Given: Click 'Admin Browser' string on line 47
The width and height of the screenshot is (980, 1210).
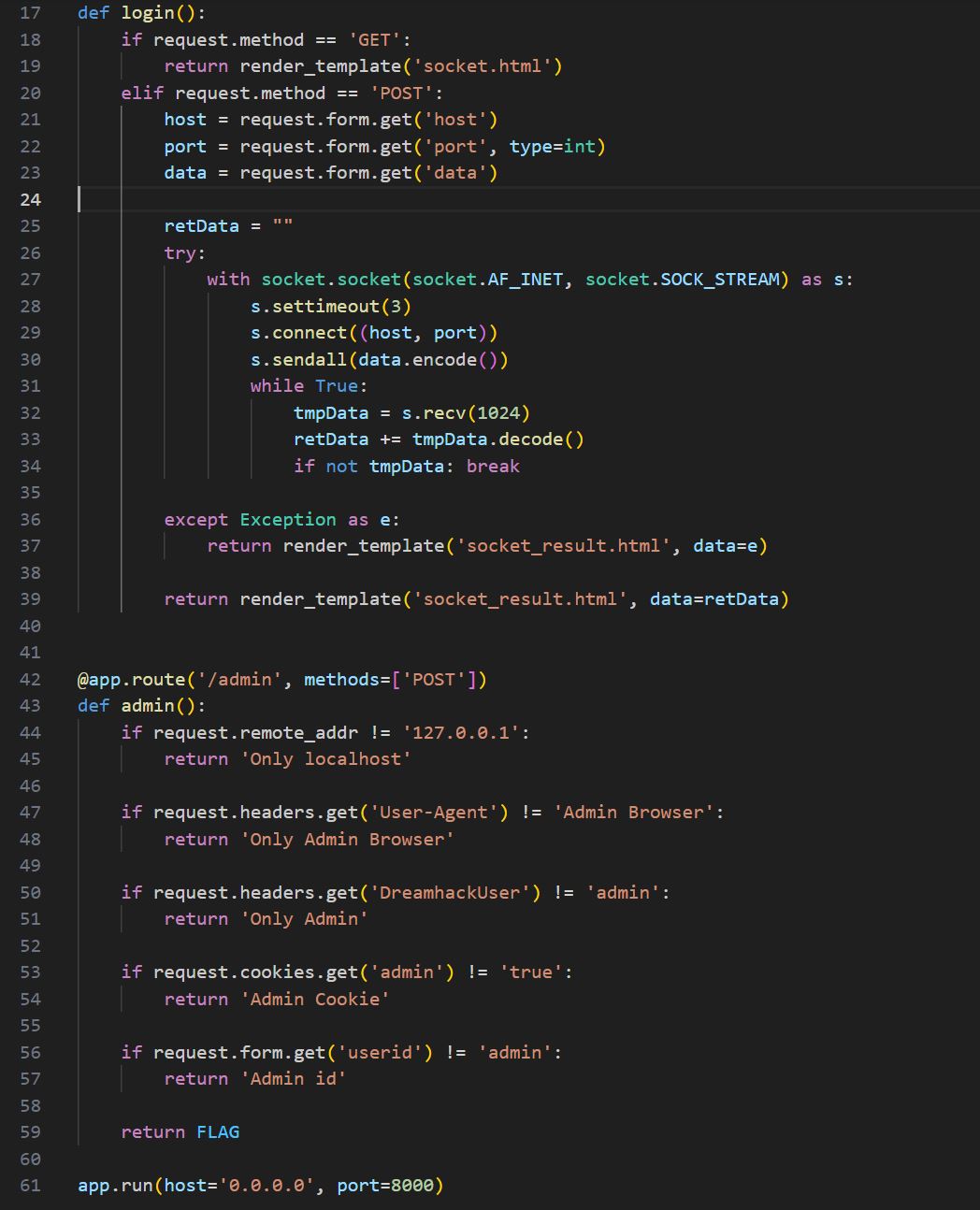Looking at the screenshot, I should pyautogui.click(x=633, y=813).
